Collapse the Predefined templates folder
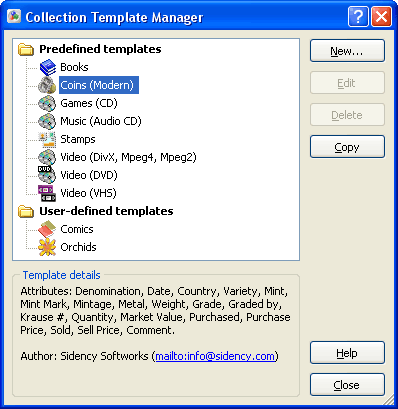The width and height of the screenshot is (398, 409). tap(26, 50)
